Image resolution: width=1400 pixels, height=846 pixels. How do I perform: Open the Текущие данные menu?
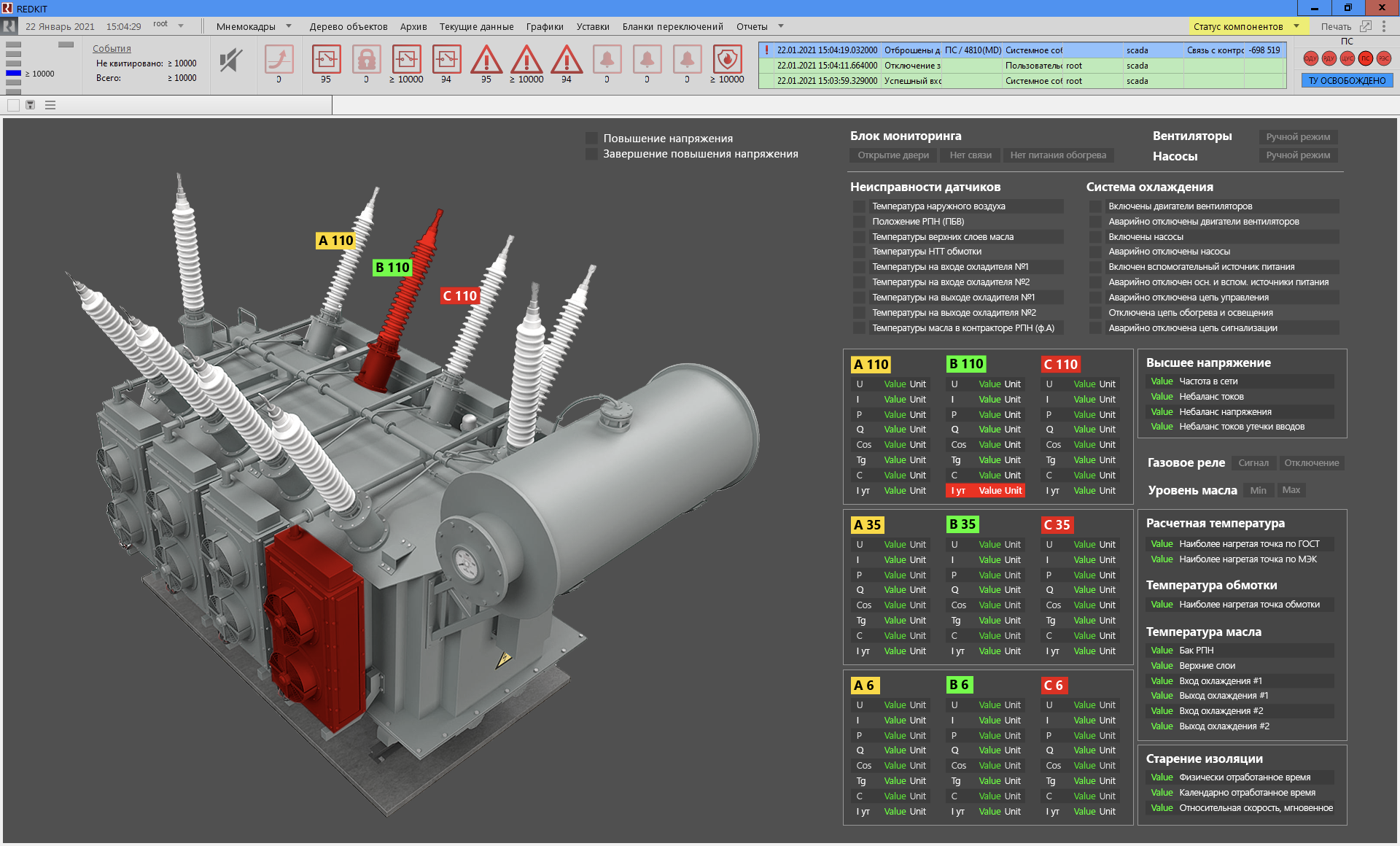476,26
